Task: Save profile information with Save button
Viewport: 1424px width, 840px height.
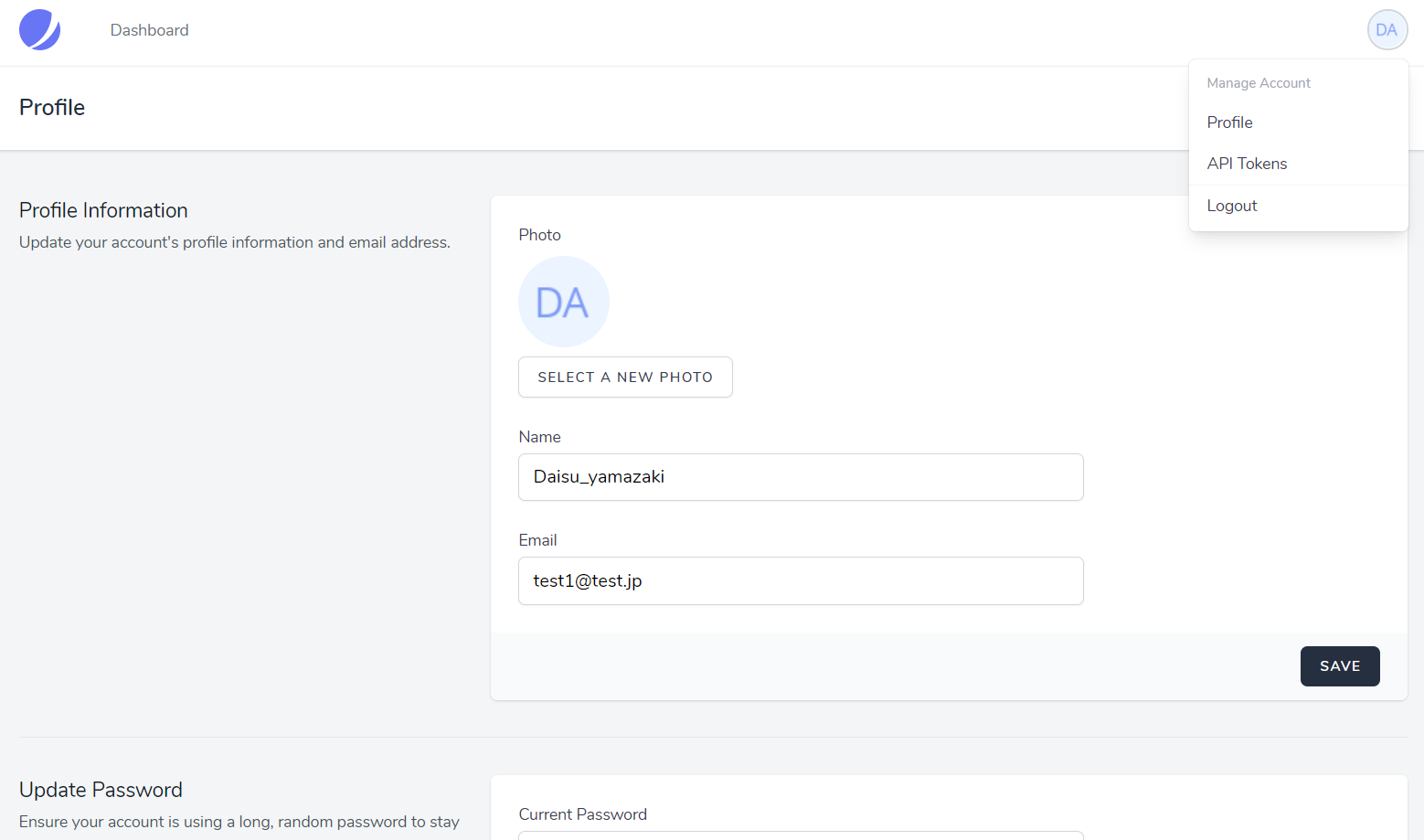Action: click(x=1340, y=666)
